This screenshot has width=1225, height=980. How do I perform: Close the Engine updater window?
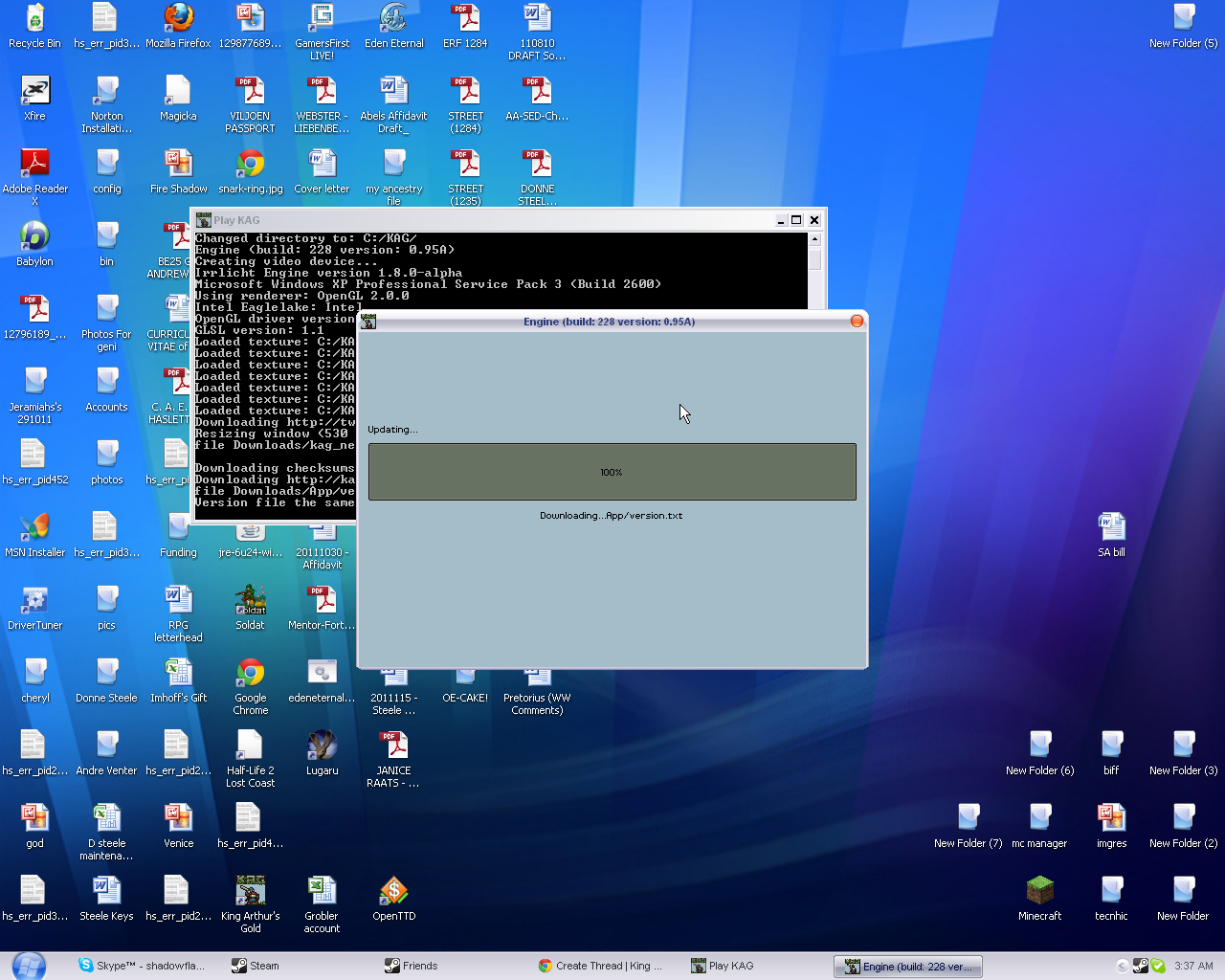[857, 322]
